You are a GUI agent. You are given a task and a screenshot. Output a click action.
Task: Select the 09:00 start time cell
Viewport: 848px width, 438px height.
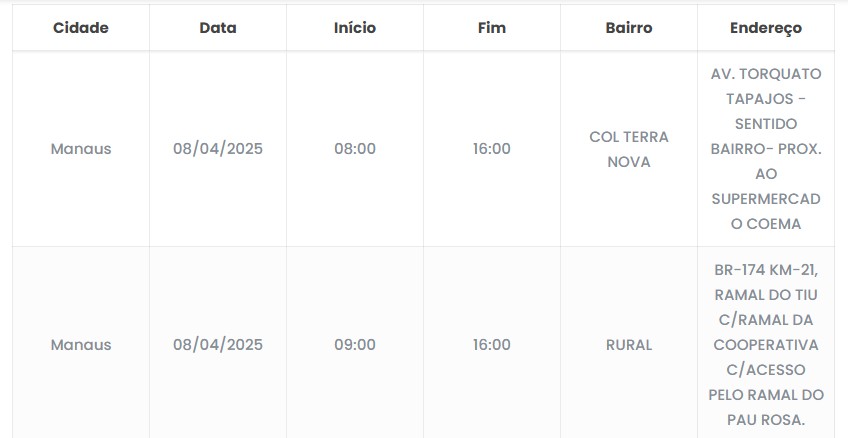point(355,345)
